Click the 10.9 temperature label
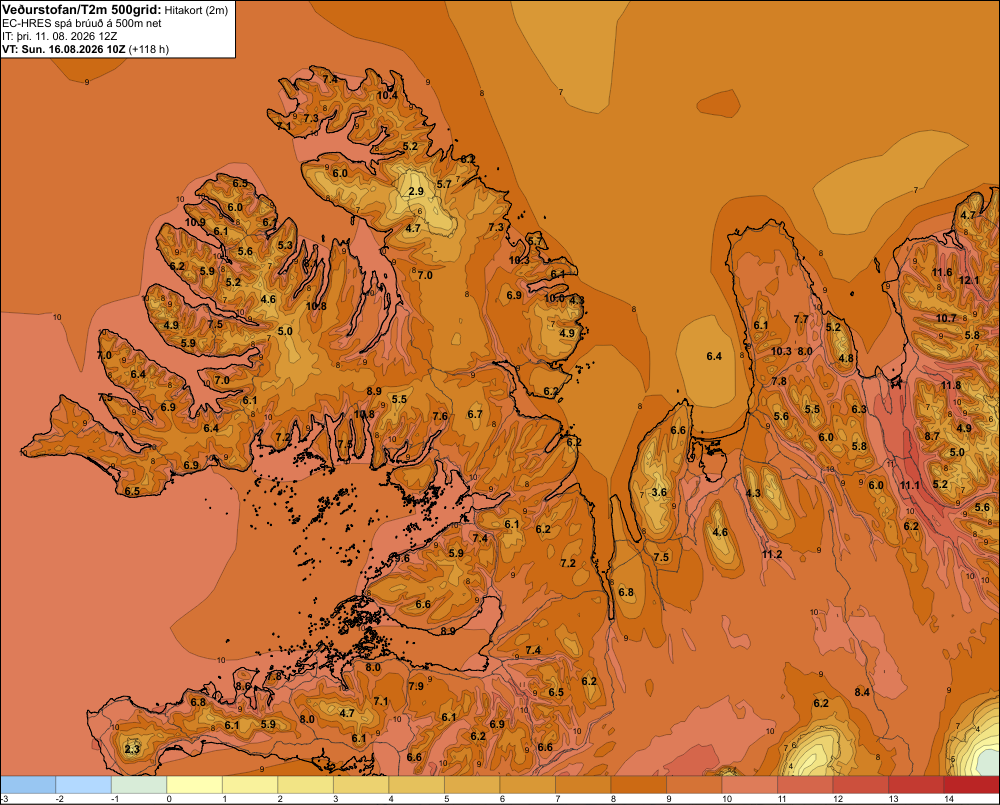Screen dimensions: 1000x805 tap(195, 223)
